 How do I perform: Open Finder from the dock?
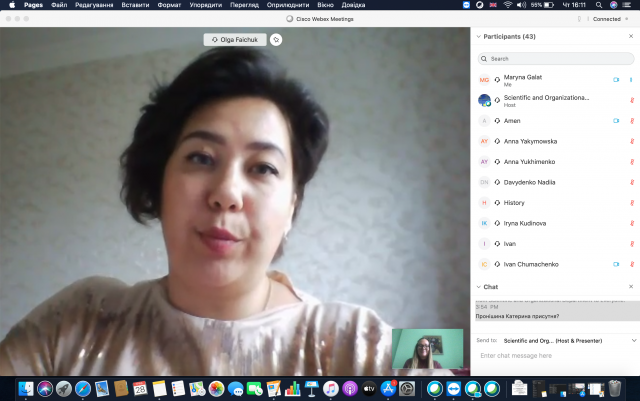[26, 389]
